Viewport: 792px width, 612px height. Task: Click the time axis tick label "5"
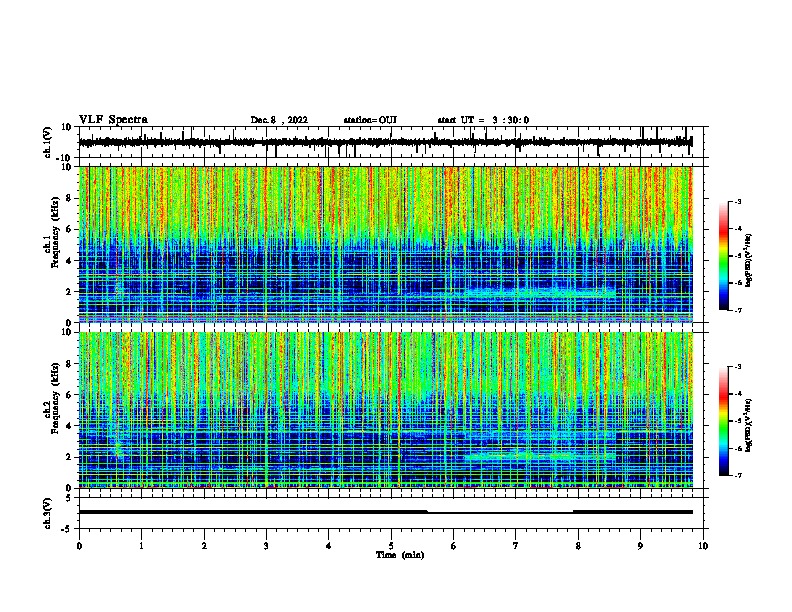click(x=391, y=546)
